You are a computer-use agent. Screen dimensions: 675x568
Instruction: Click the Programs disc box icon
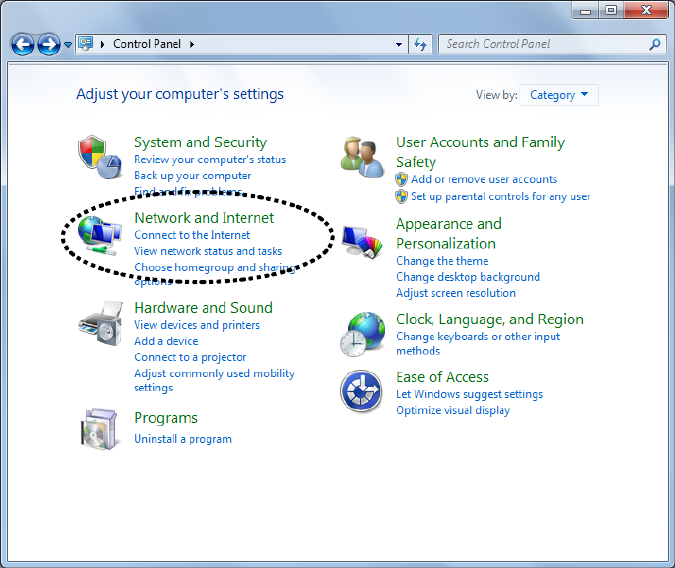tap(99, 429)
